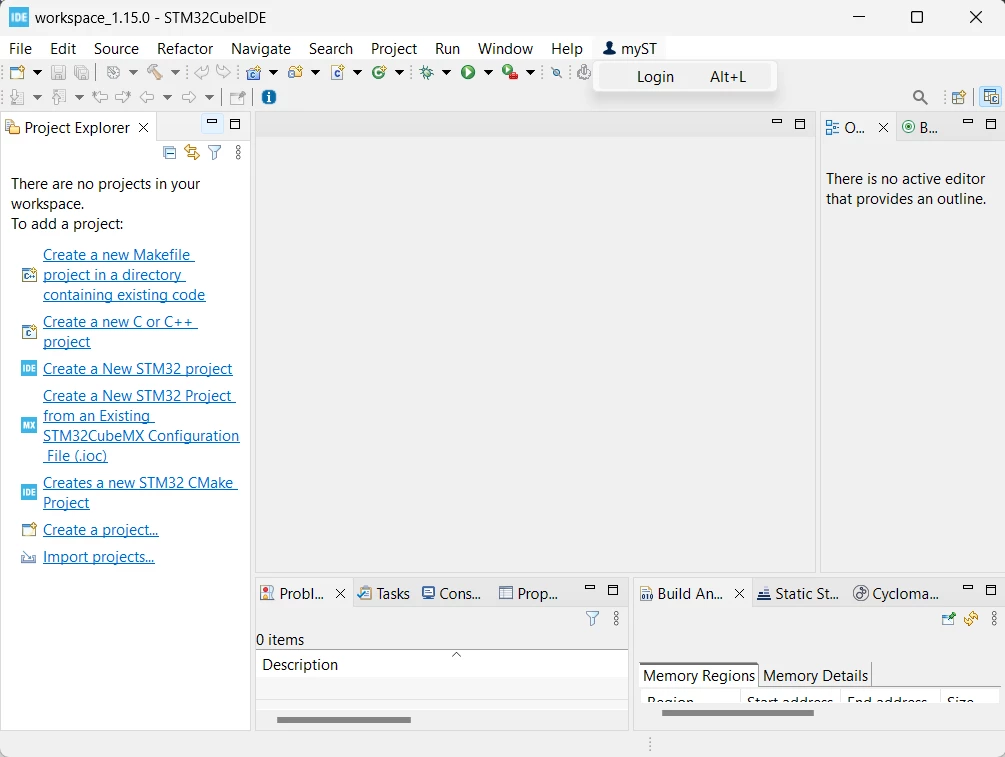
Task: Open the Navigate menu
Action: point(261,49)
